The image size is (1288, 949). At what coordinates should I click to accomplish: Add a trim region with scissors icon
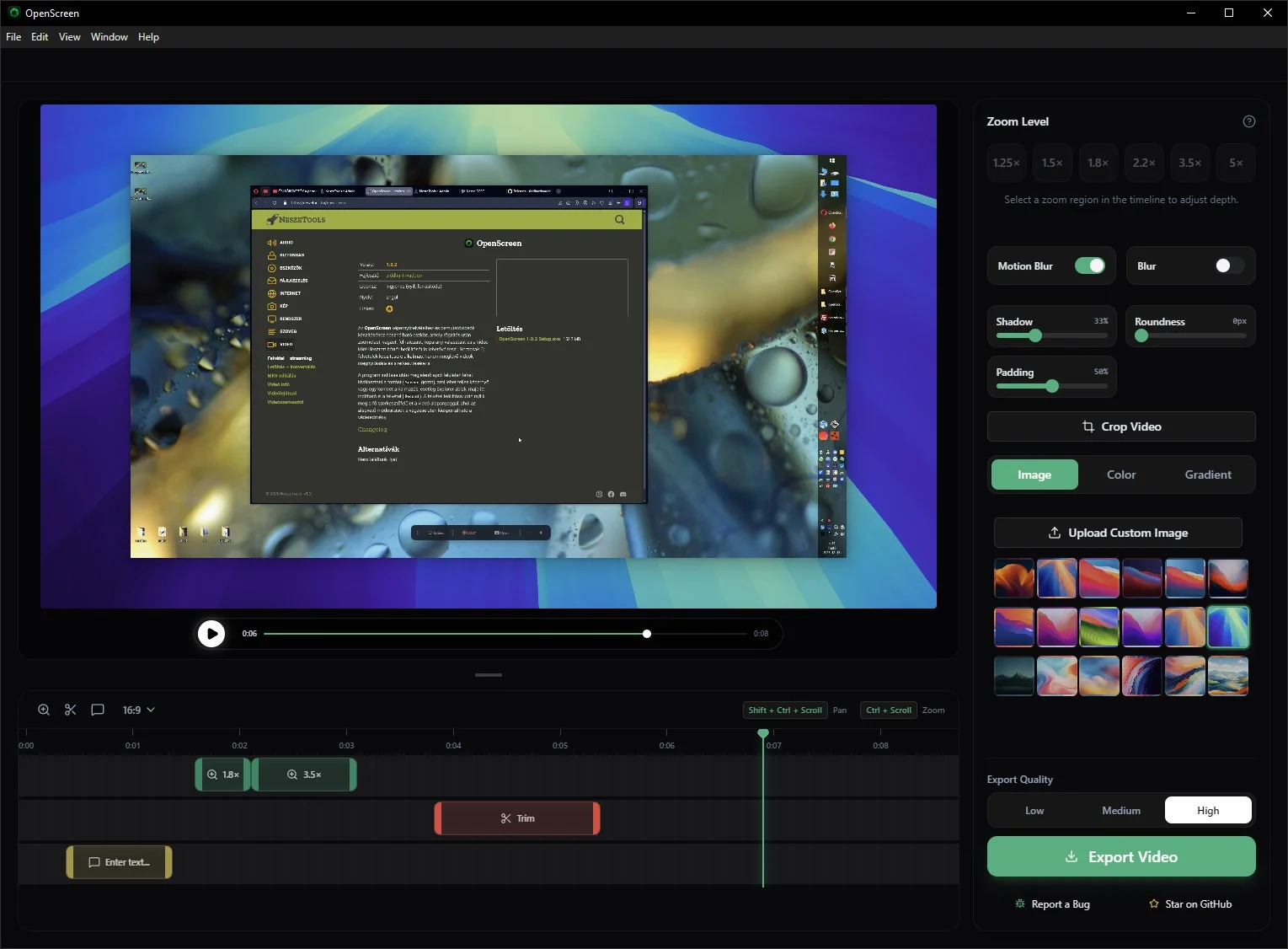[71, 710]
